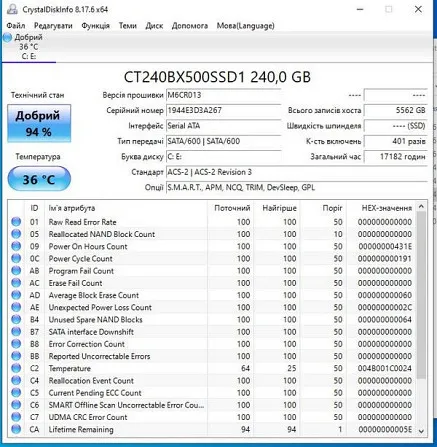Click the attribute list vertical scrollbar thumb
Viewport: 437px width, 447px height.
click(421, 295)
